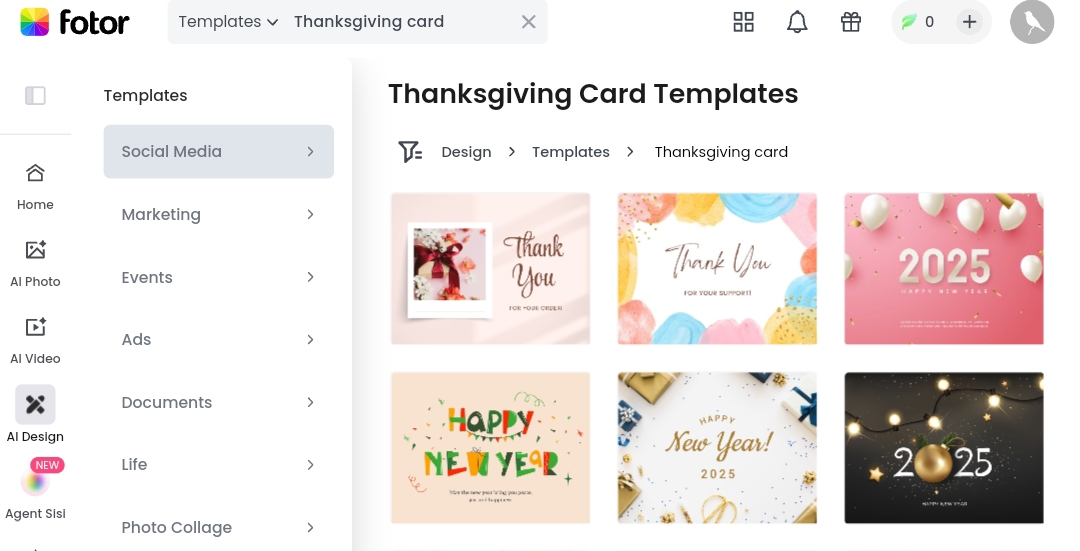Expand the Social Media category

pyautogui.click(x=218, y=152)
